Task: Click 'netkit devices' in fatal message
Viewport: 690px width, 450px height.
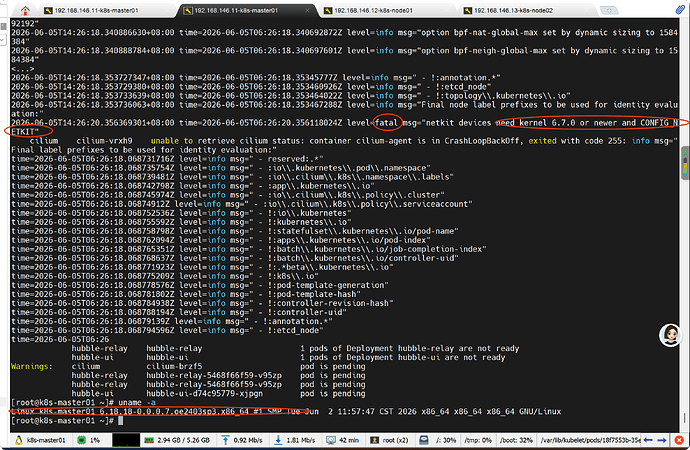Action: tap(459, 123)
